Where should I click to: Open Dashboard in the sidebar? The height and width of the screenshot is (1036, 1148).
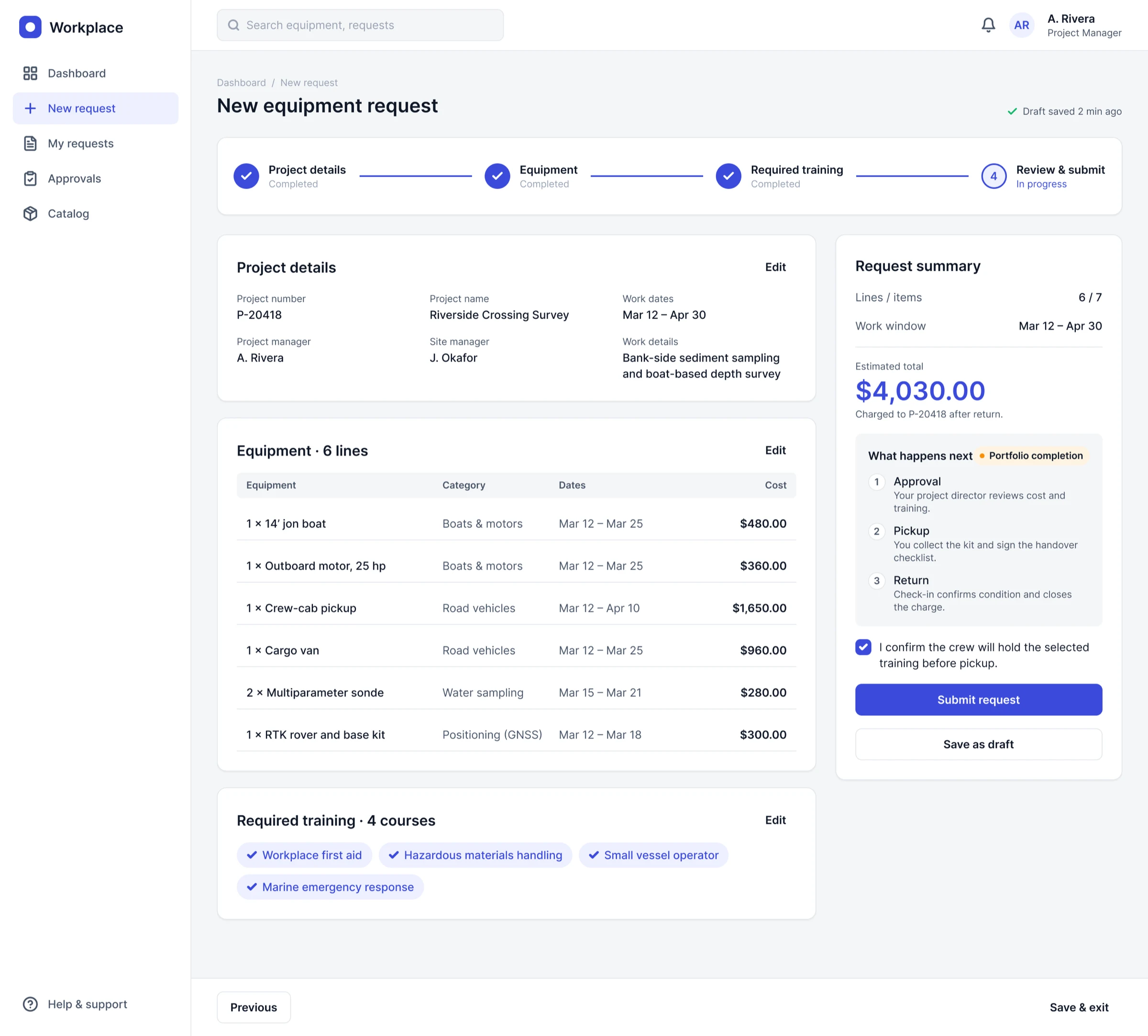pos(96,74)
